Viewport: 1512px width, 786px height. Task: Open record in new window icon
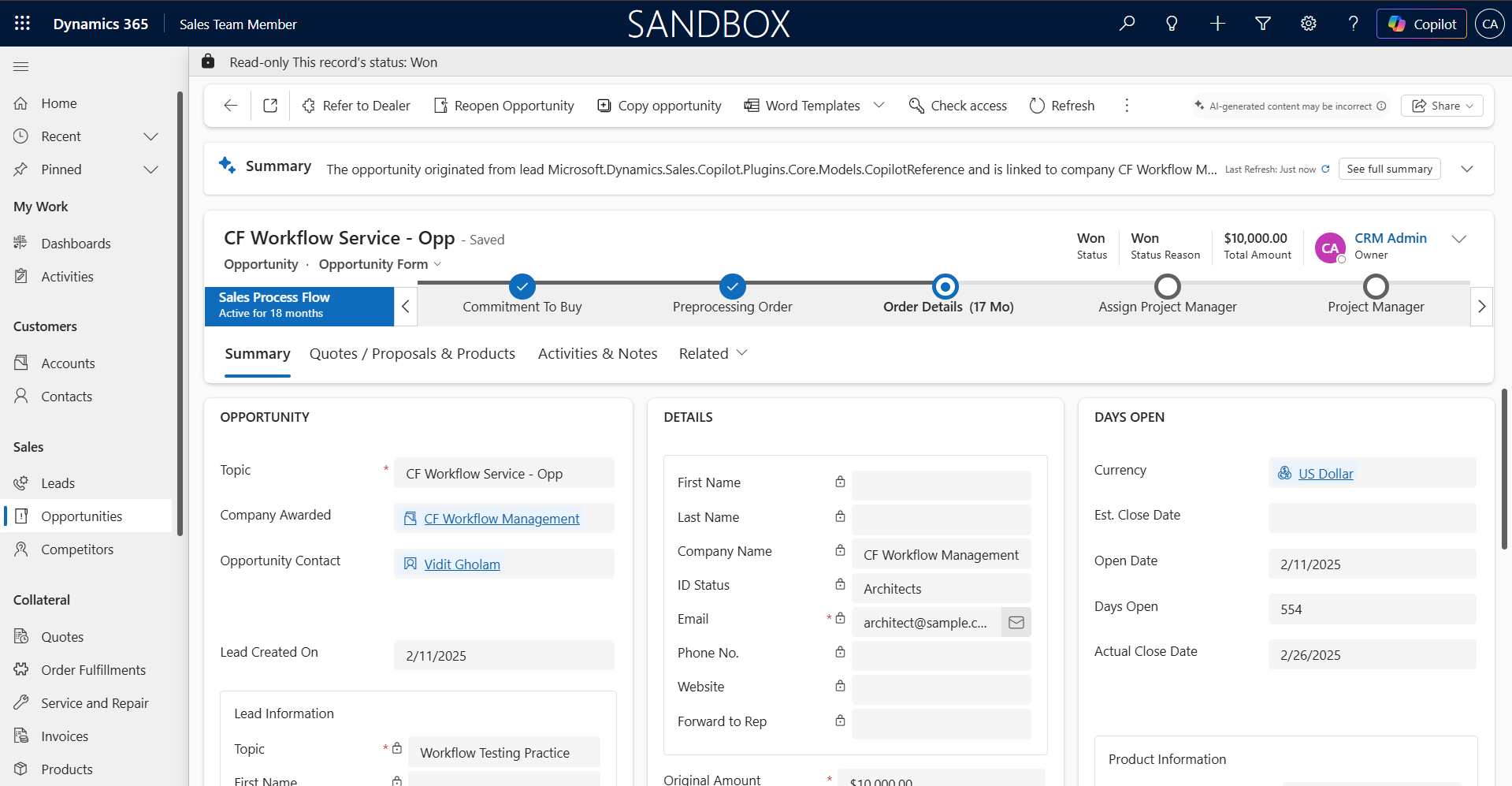pos(270,106)
